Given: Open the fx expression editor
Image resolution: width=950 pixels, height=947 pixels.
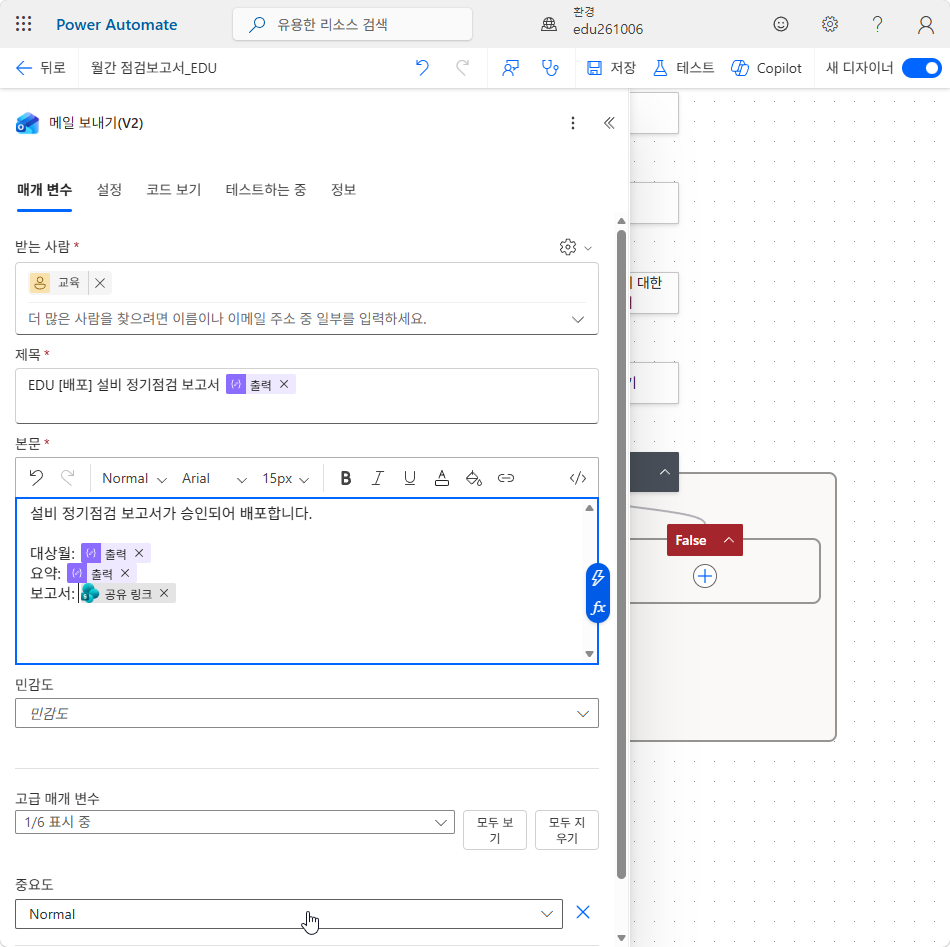Looking at the screenshot, I should point(598,608).
